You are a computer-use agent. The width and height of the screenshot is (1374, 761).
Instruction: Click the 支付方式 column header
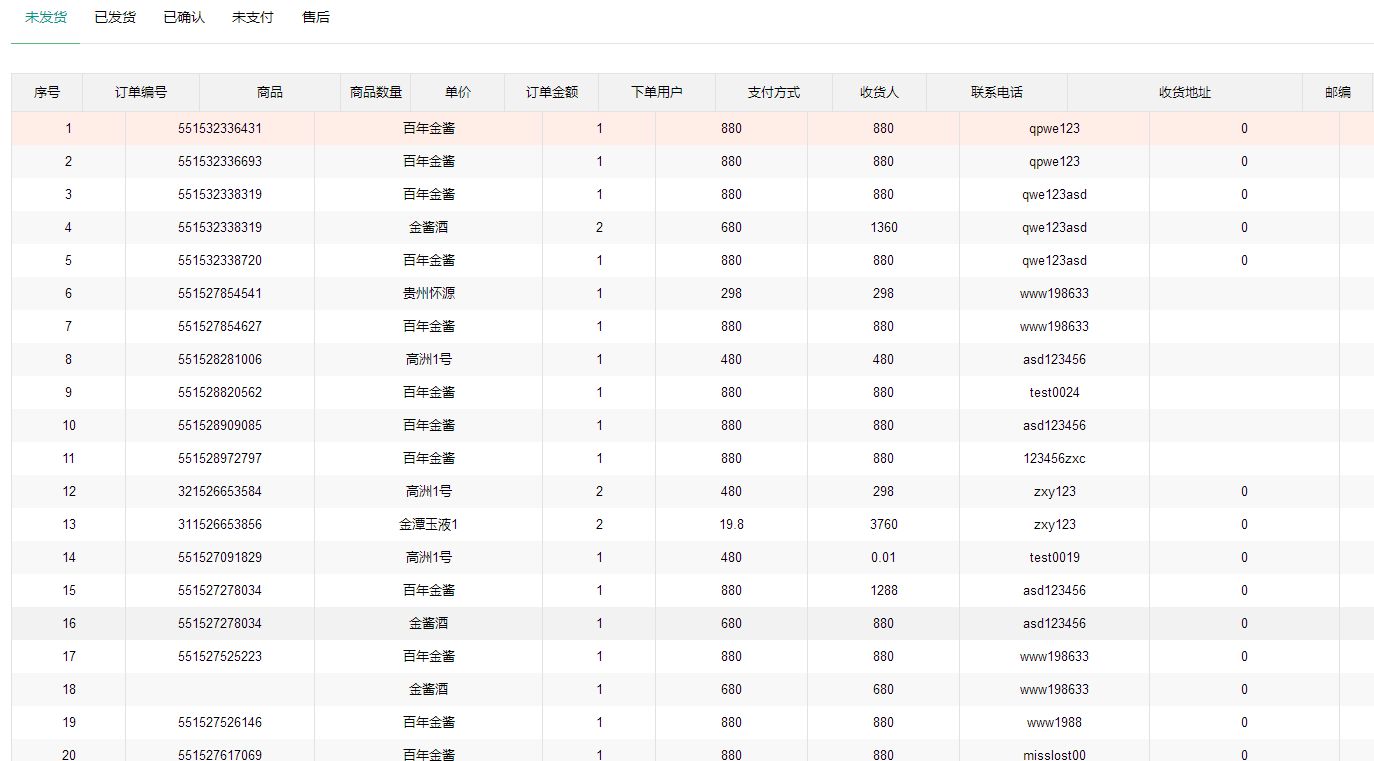point(774,92)
